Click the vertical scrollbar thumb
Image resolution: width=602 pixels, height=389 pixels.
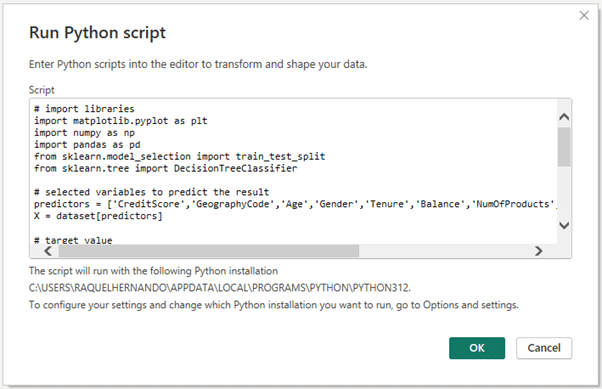tap(564, 147)
